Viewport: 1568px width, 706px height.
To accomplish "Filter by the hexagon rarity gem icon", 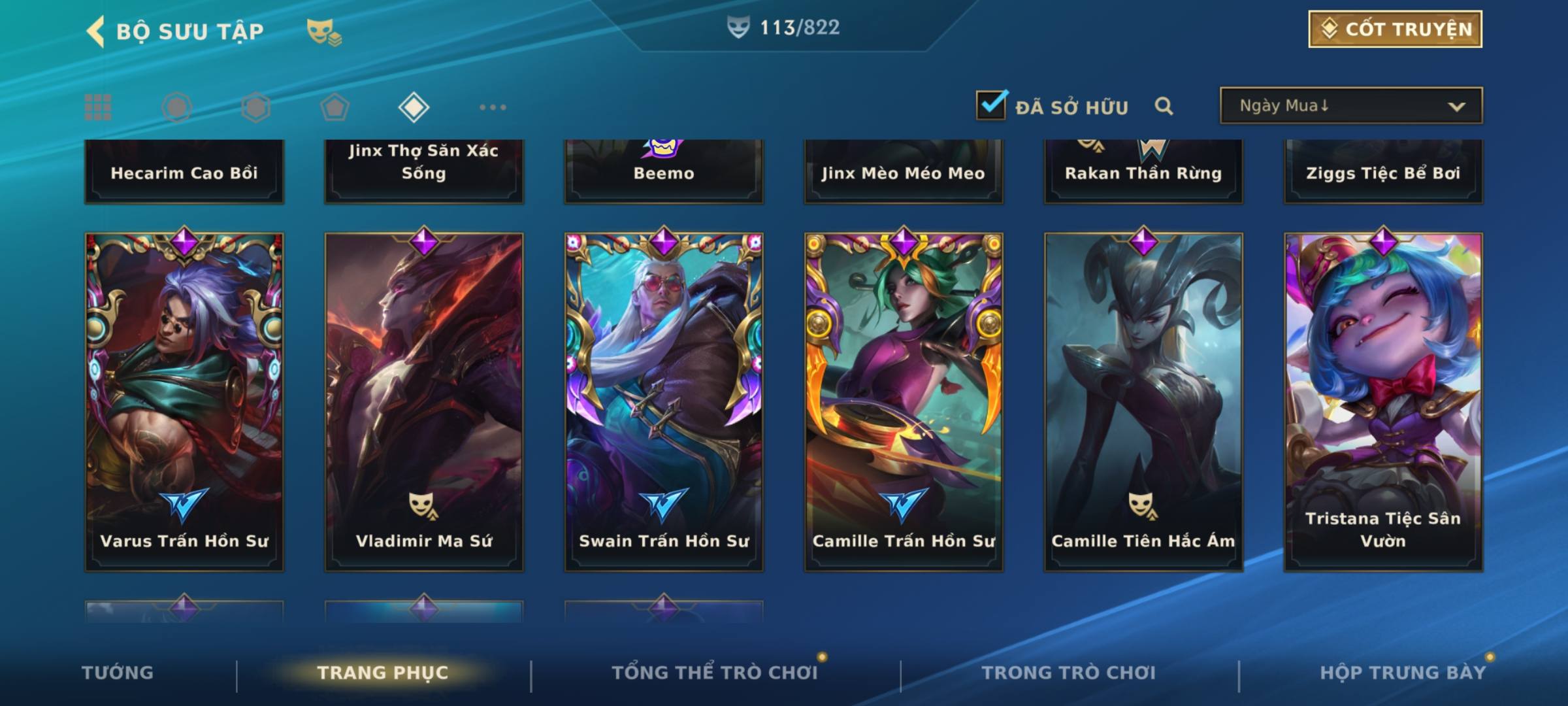I will pos(255,107).
